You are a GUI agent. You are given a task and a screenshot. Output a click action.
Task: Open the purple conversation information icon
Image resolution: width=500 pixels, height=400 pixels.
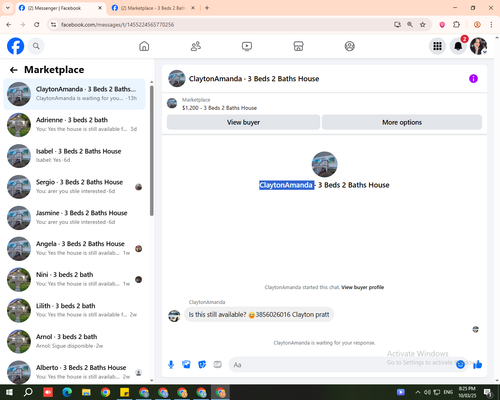pyautogui.click(x=473, y=79)
